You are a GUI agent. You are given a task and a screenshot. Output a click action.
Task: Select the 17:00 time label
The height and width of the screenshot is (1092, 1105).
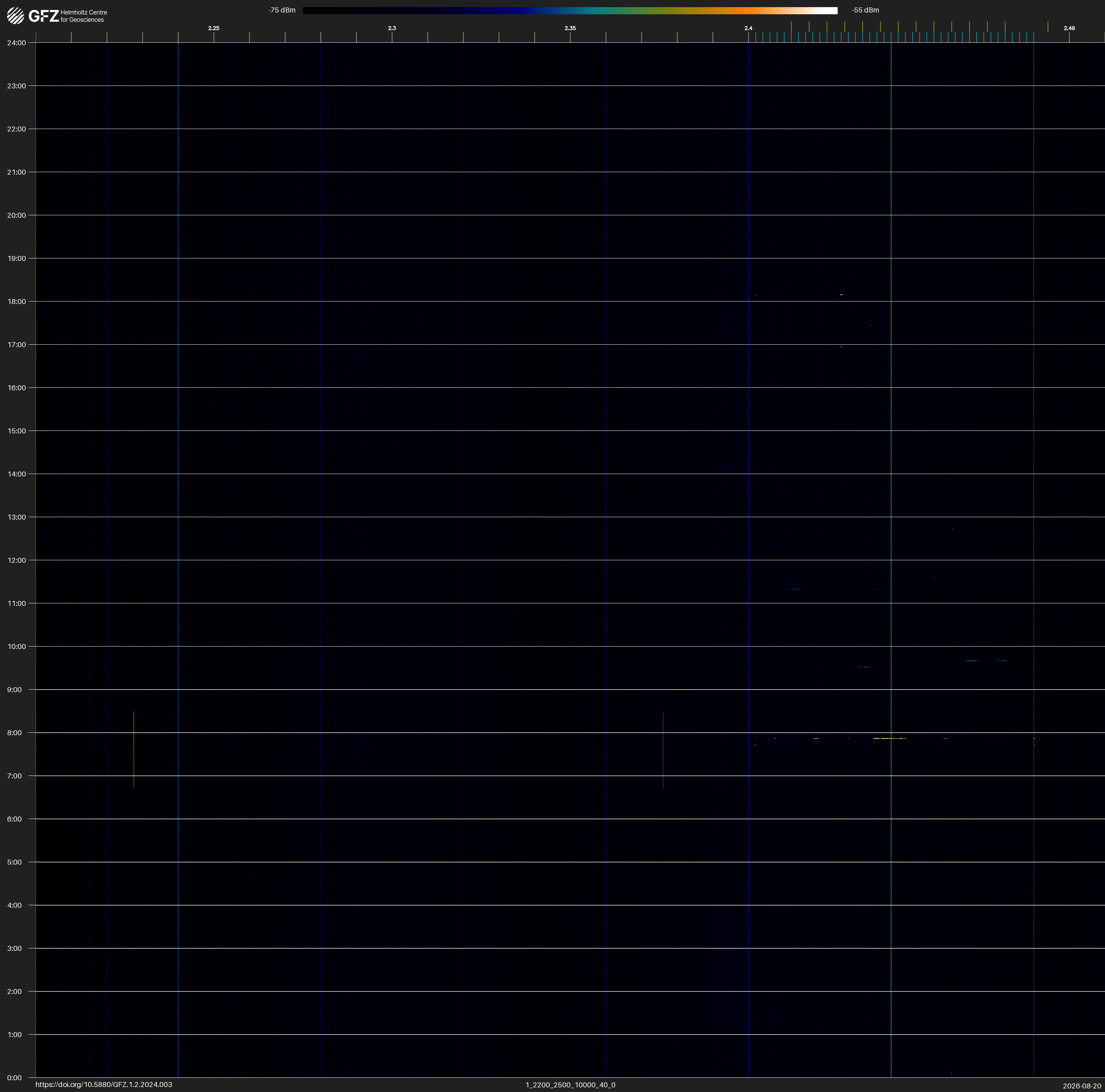[x=17, y=345]
